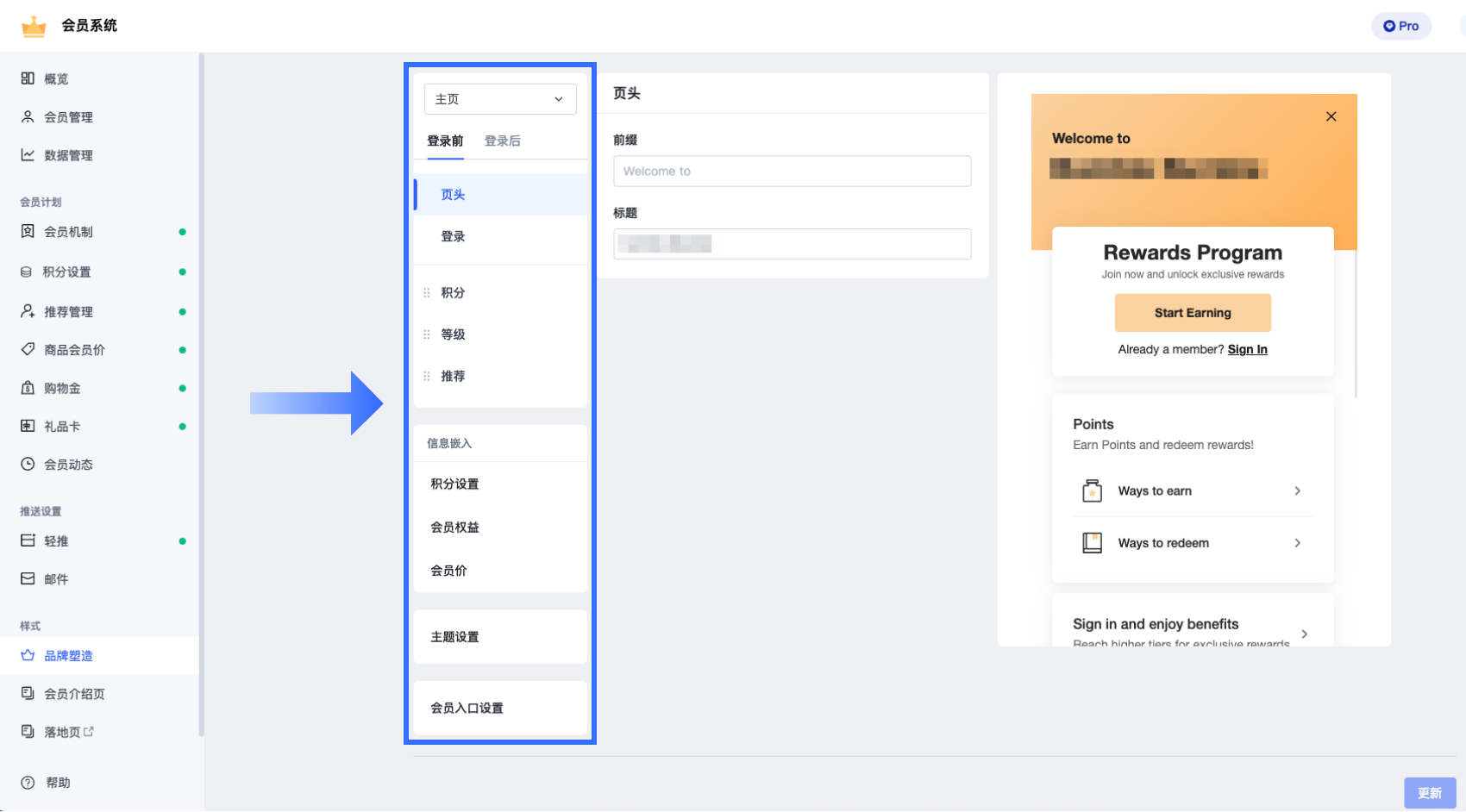Click the Ways to earn jar icon

pyautogui.click(x=1092, y=490)
